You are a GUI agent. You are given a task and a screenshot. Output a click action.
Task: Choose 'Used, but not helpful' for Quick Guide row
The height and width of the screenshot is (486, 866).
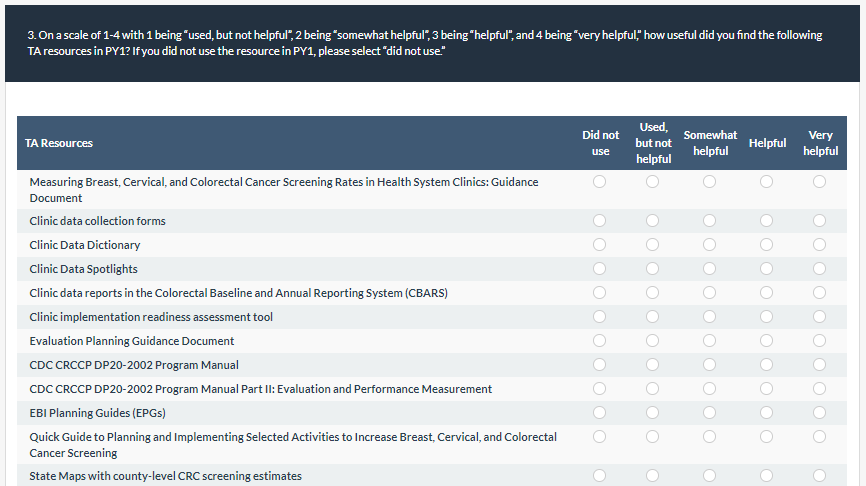pos(653,437)
